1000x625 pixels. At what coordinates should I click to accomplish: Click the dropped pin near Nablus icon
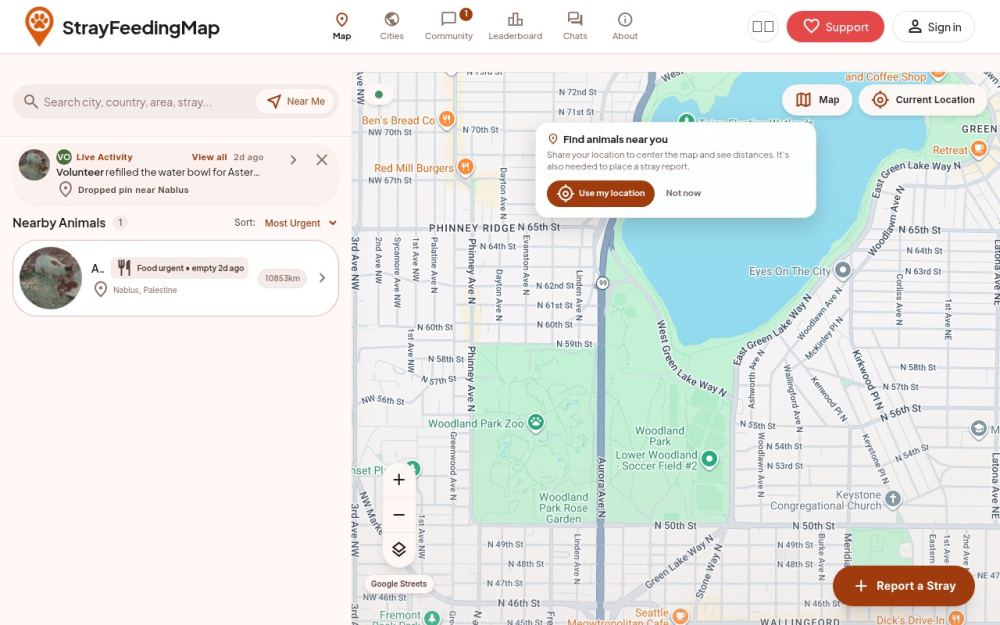point(65,189)
